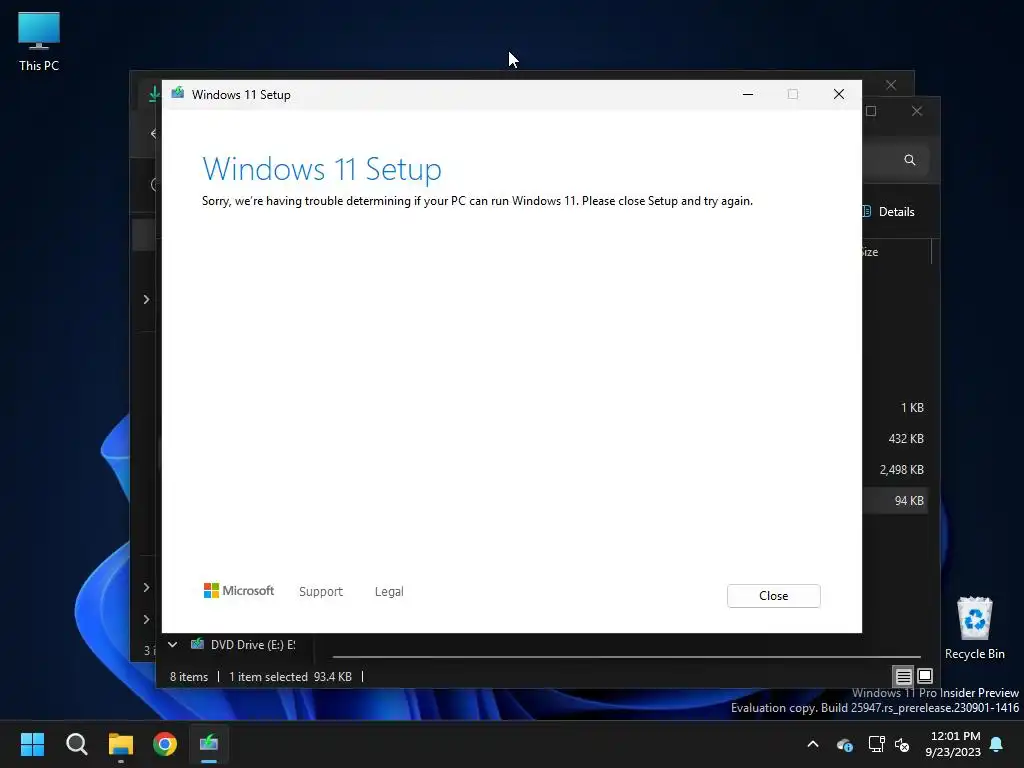Open the notification bell icon
The height and width of the screenshot is (768, 1024).
click(997, 744)
